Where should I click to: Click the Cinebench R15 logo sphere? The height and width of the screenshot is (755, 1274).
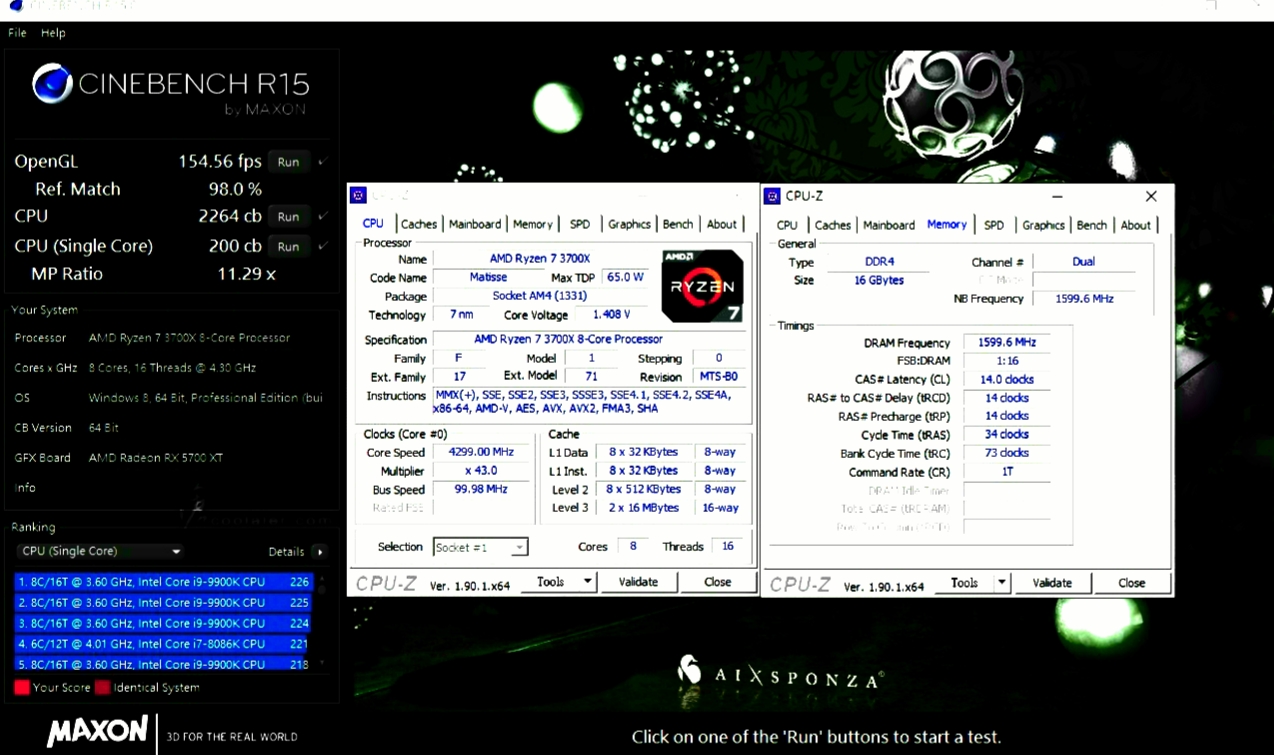pyautogui.click(x=52, y=84)
